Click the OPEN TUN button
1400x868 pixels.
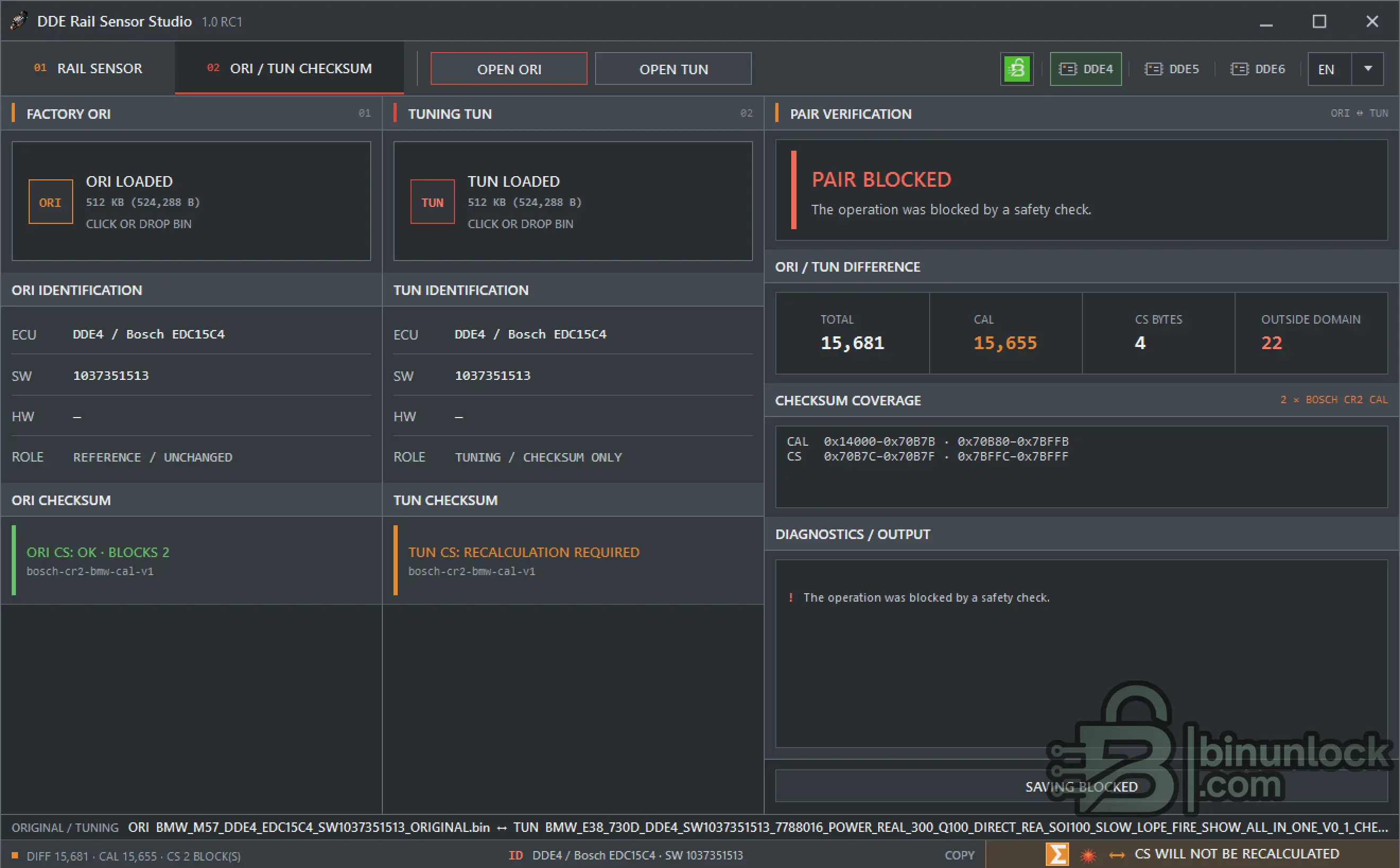coord(673,69)
